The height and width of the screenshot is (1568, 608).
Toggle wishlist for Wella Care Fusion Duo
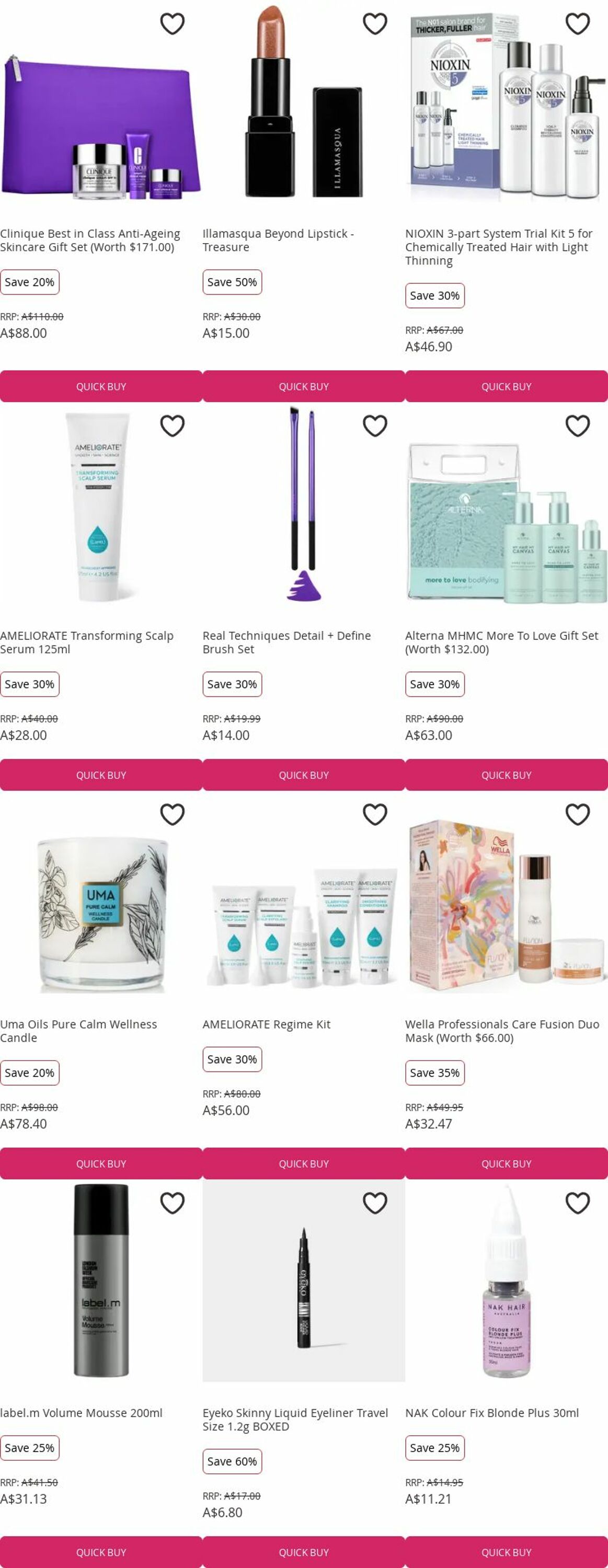578,814
